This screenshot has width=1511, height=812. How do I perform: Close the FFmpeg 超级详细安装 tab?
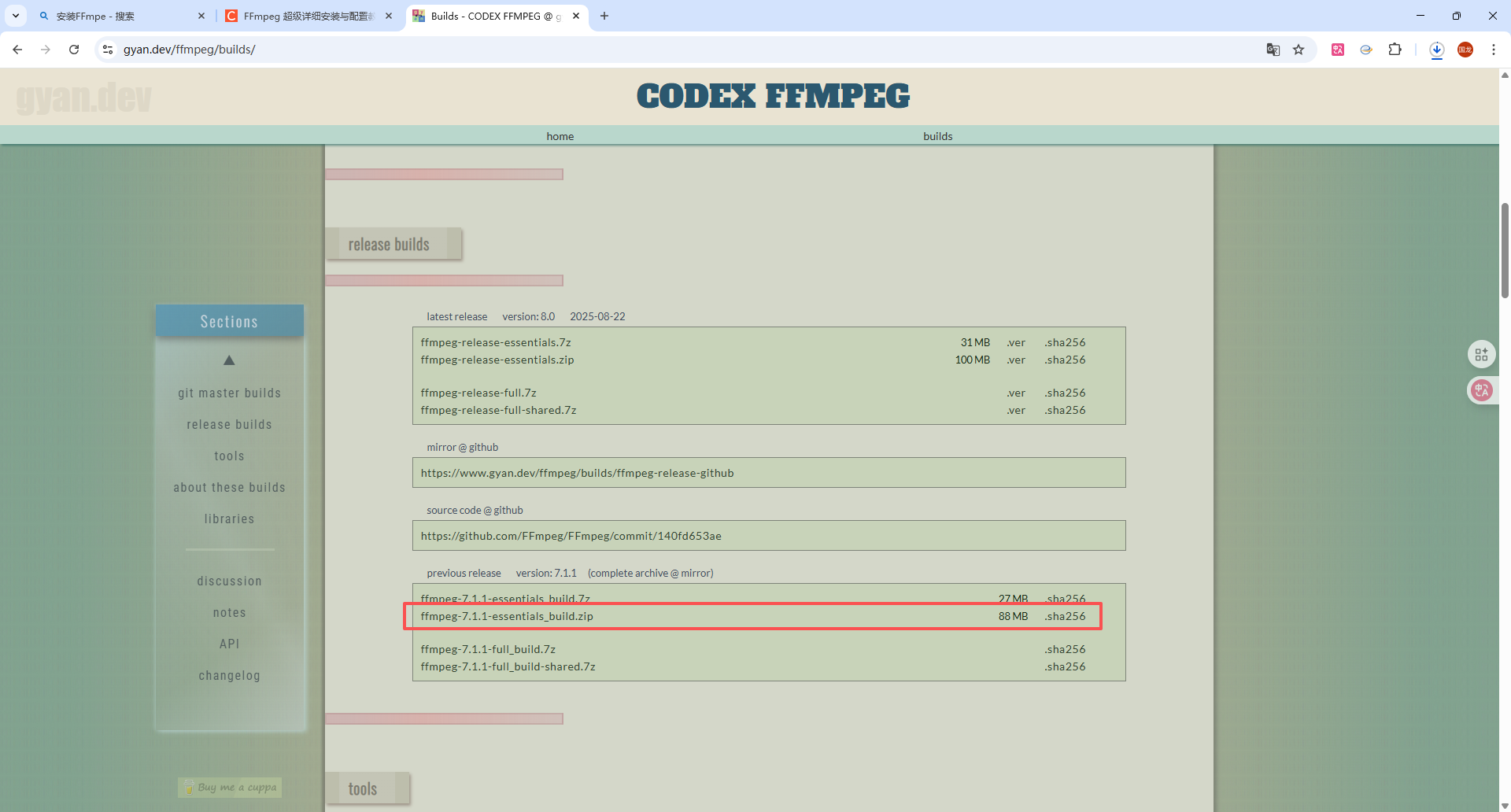[389, 16]
